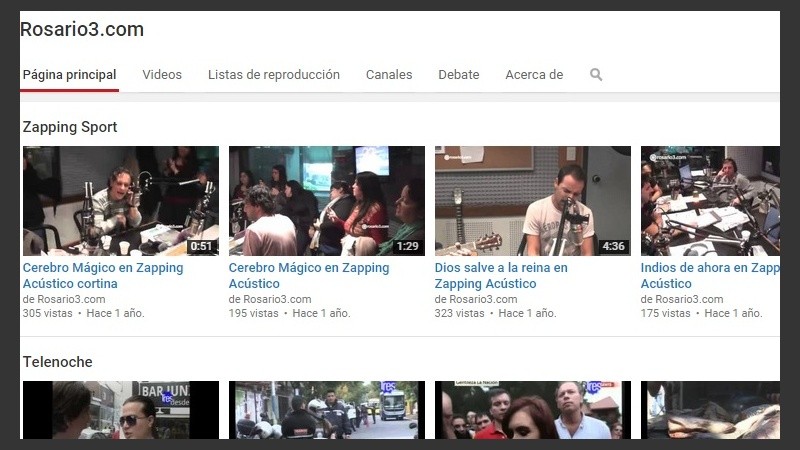Open Indios de ahora video thumbnail

coord(710,201)
